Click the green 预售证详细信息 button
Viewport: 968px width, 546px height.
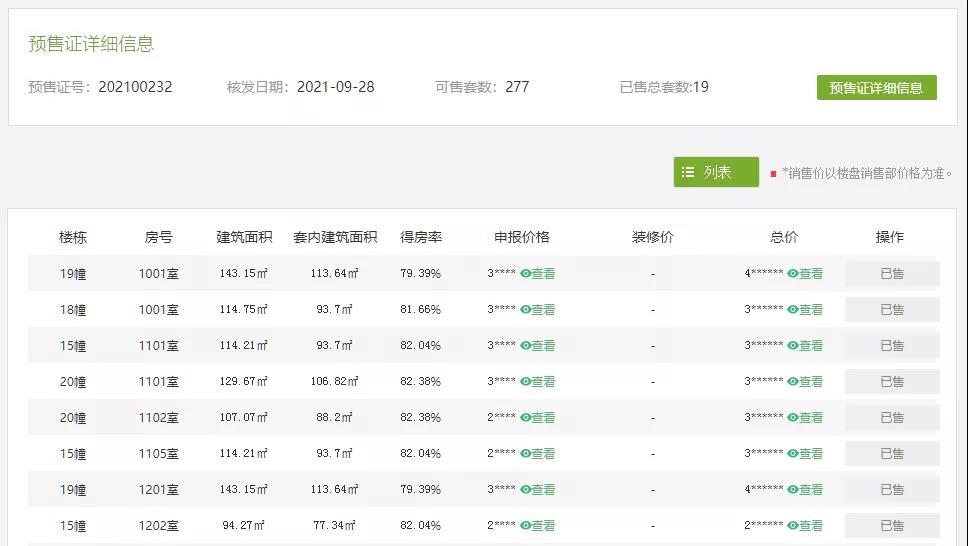pos(876,88)
